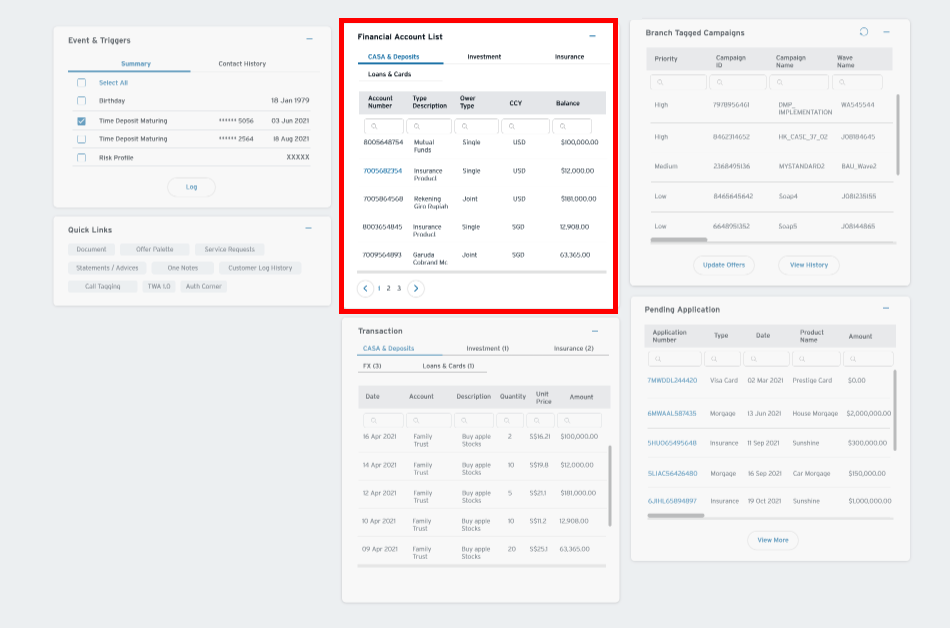Click search icon under Account Number column

pos(373,127)
